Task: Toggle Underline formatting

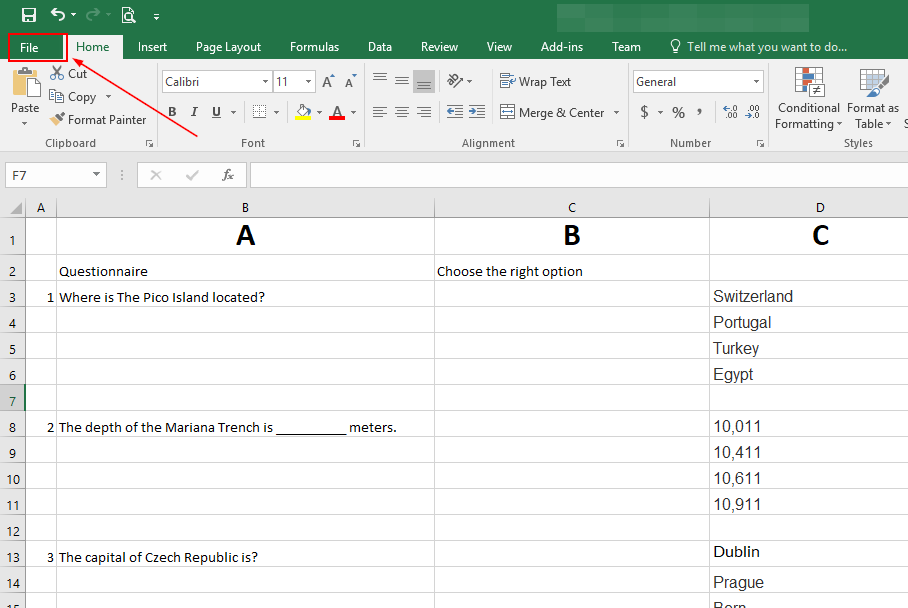Action: (216, 112)
